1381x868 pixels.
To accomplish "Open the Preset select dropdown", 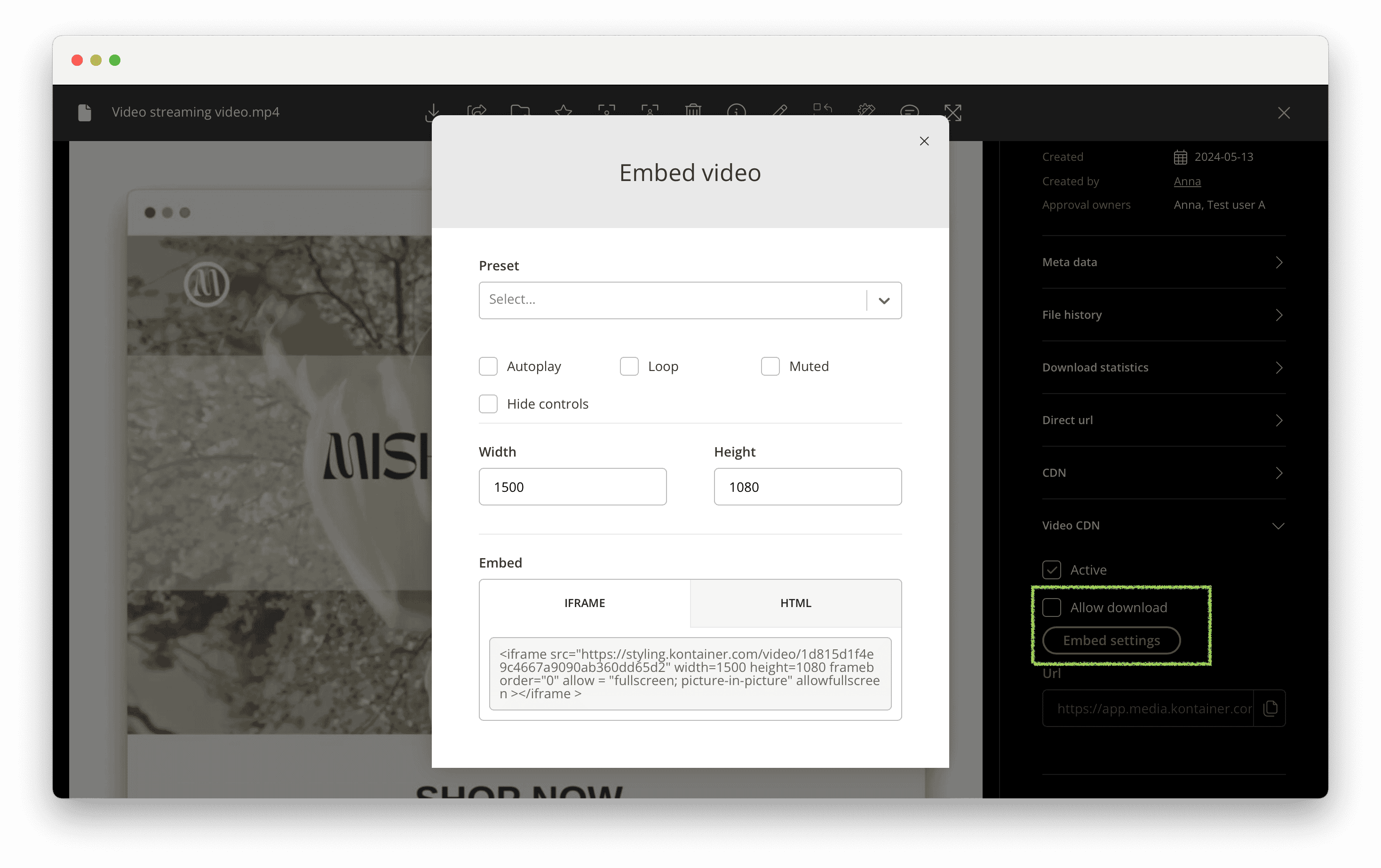I will pos(690,300).
